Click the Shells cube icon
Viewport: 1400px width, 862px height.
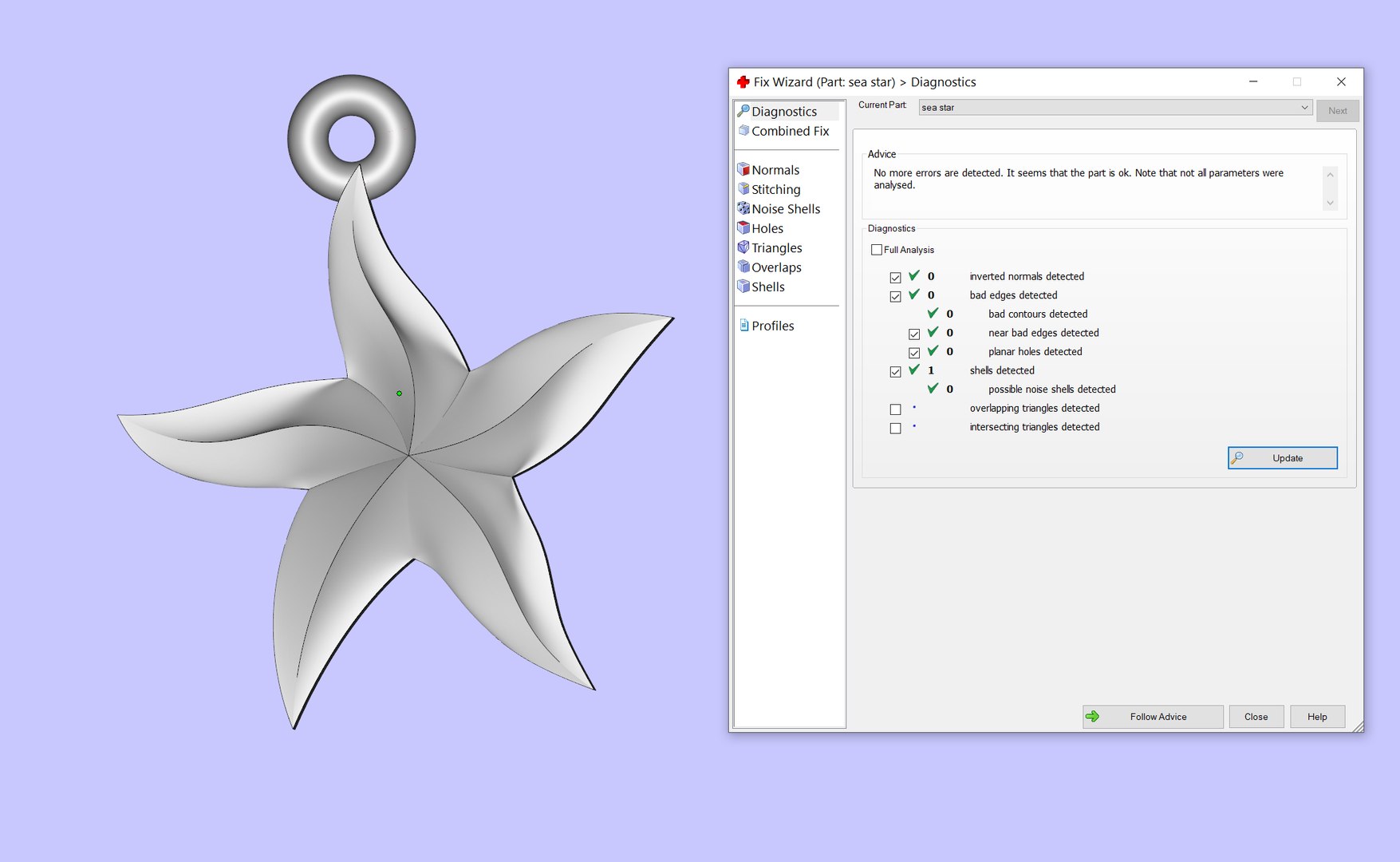(743, 286)
